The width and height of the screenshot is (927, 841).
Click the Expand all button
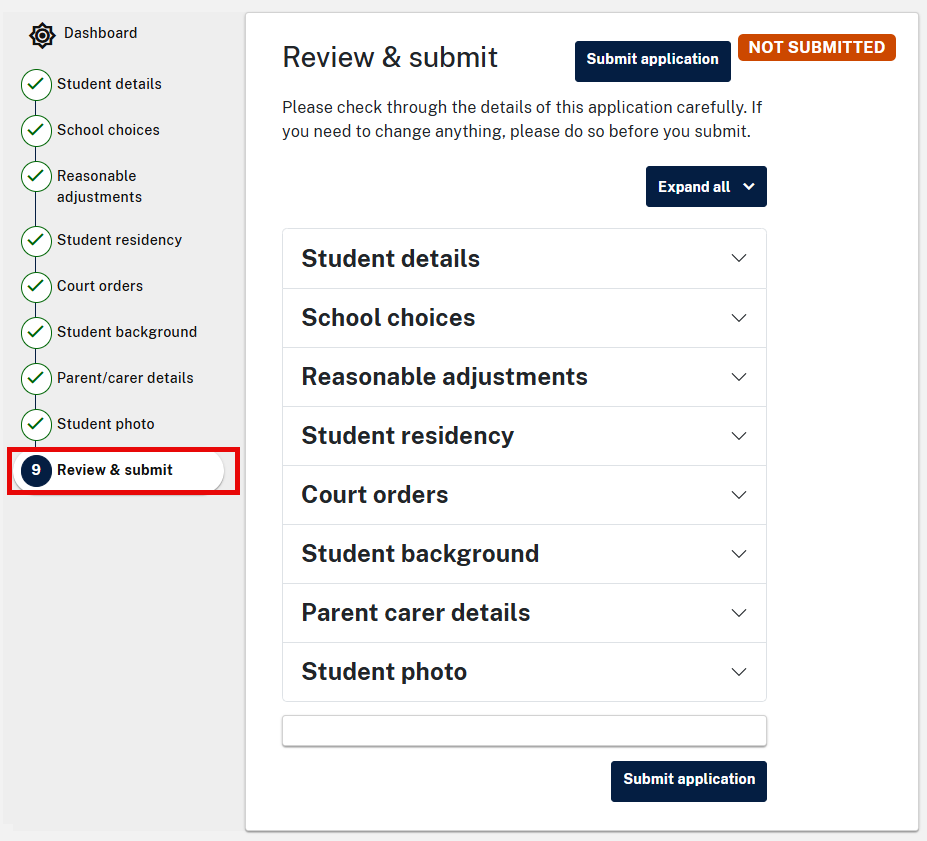click(706, 187)
